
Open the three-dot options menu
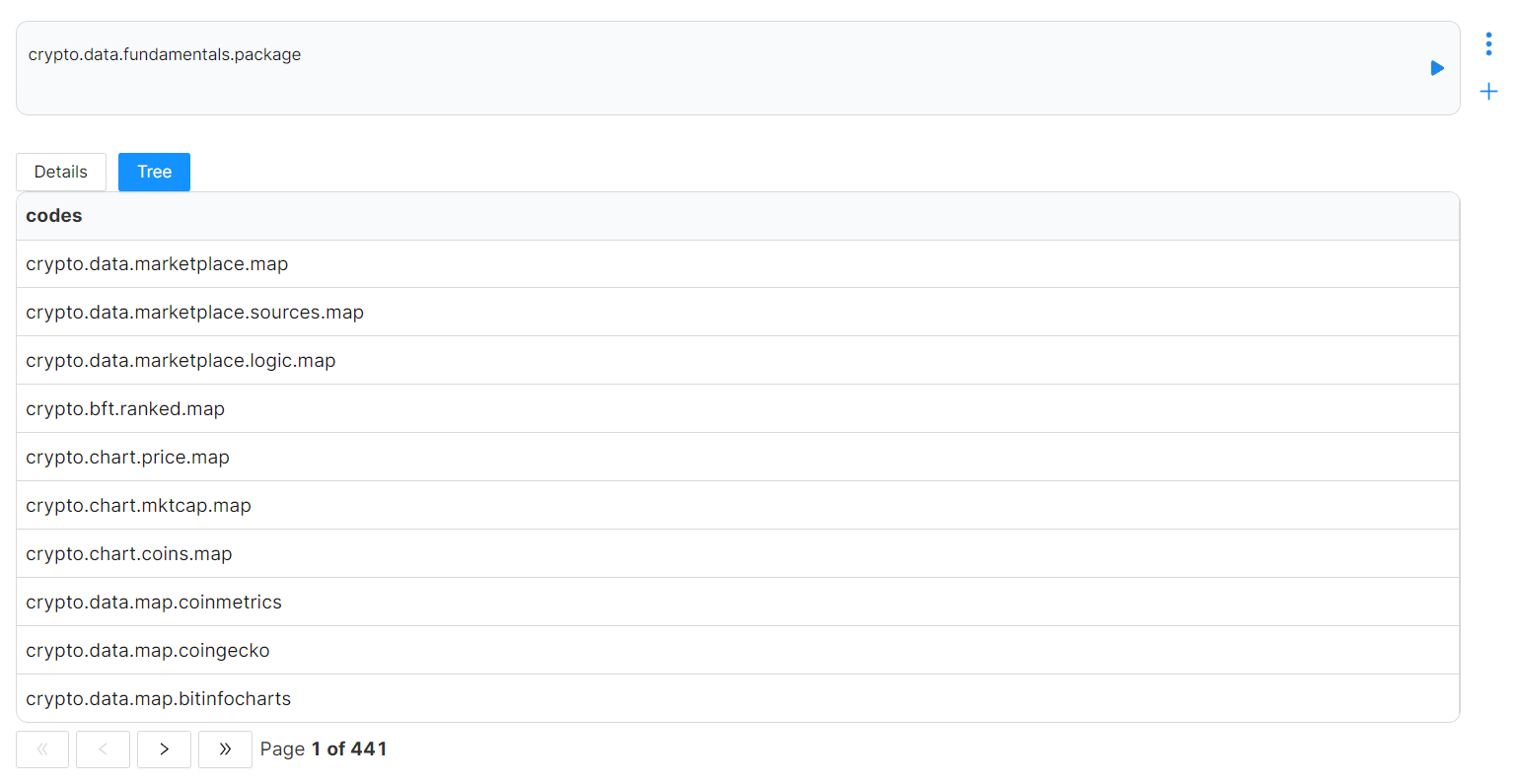pyautogui.click(x=1488, y=43)
